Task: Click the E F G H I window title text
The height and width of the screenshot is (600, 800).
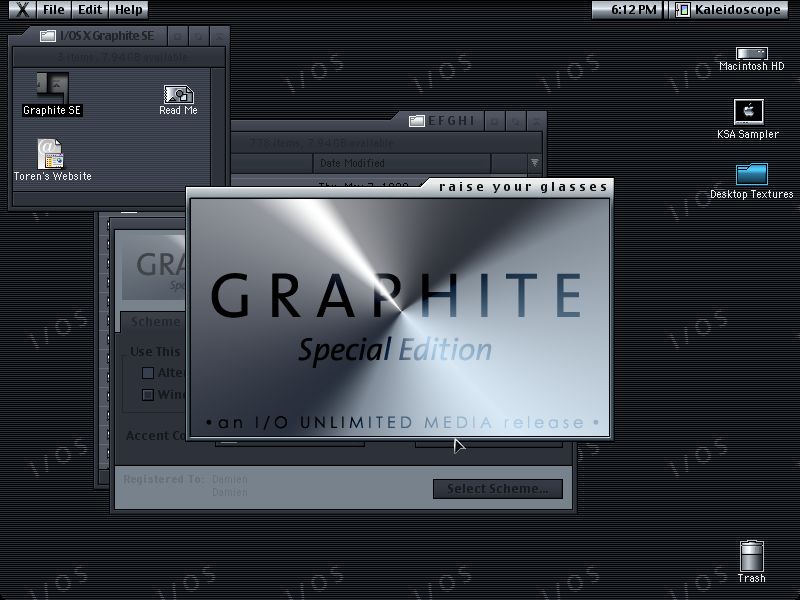Action: pos(451,121)
